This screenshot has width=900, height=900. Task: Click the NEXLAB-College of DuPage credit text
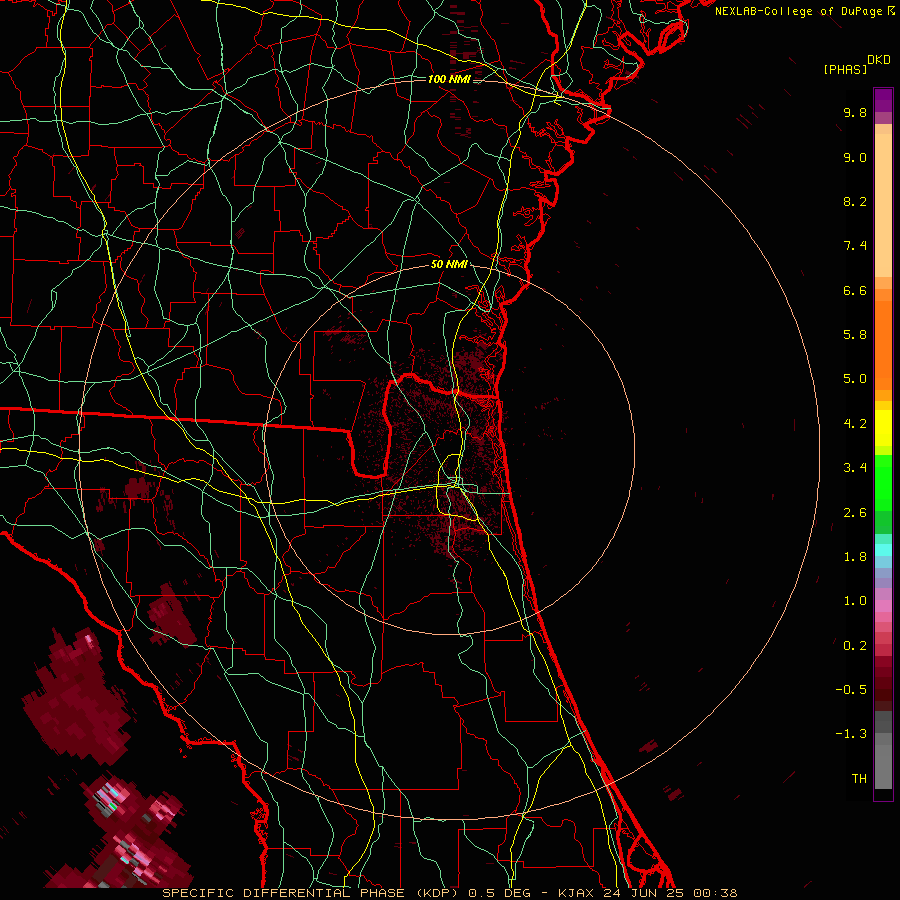(x=798, y=11)
